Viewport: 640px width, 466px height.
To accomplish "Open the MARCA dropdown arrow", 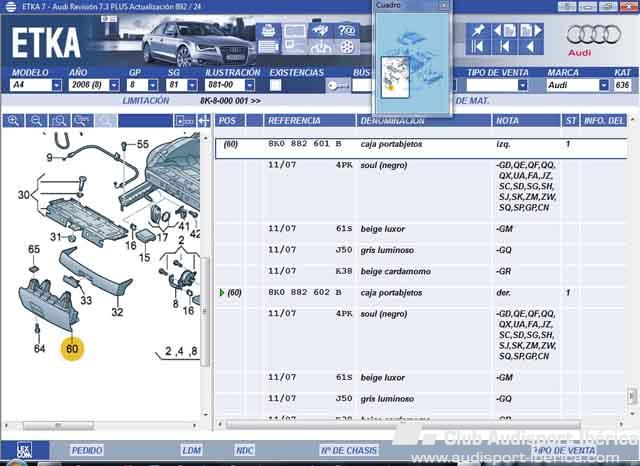I will (x=604, y=85).
